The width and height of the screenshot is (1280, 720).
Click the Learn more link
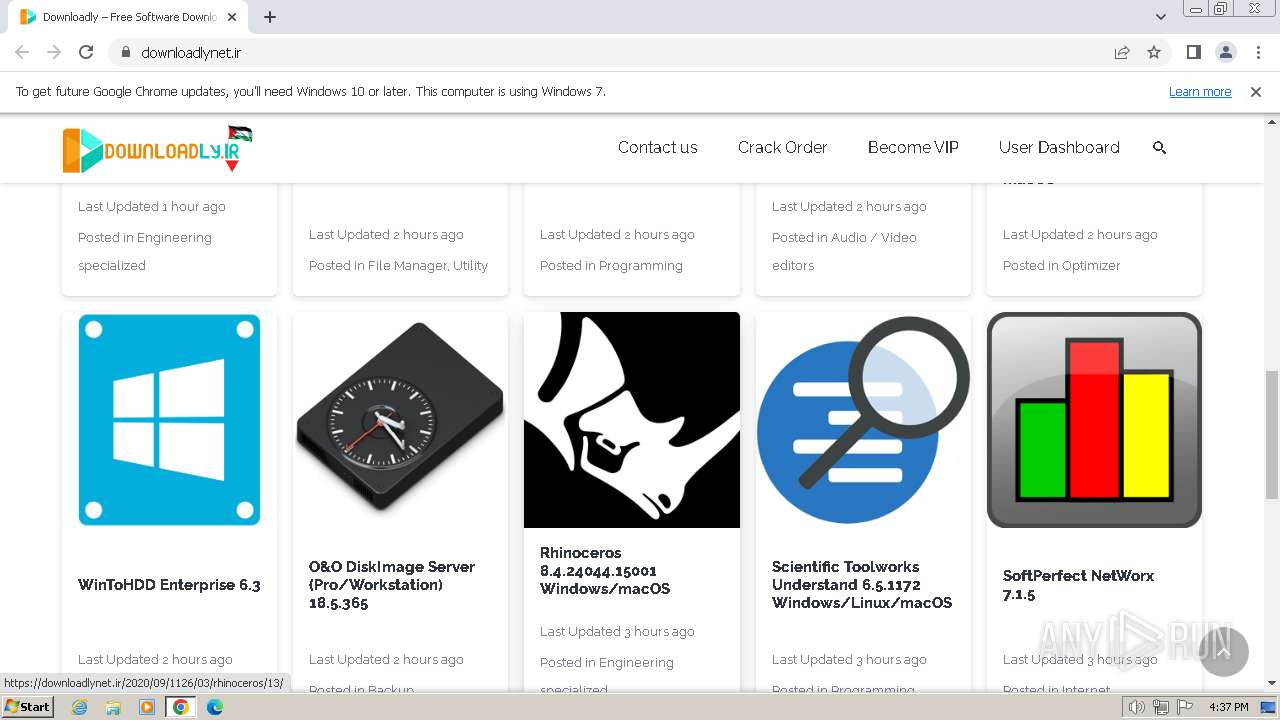coord(1200,92)
